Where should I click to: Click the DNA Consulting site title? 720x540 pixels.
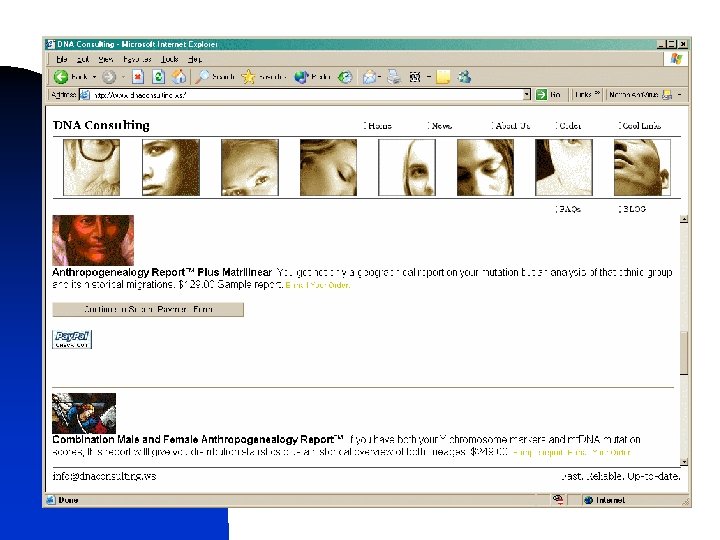tap(101, 125)
